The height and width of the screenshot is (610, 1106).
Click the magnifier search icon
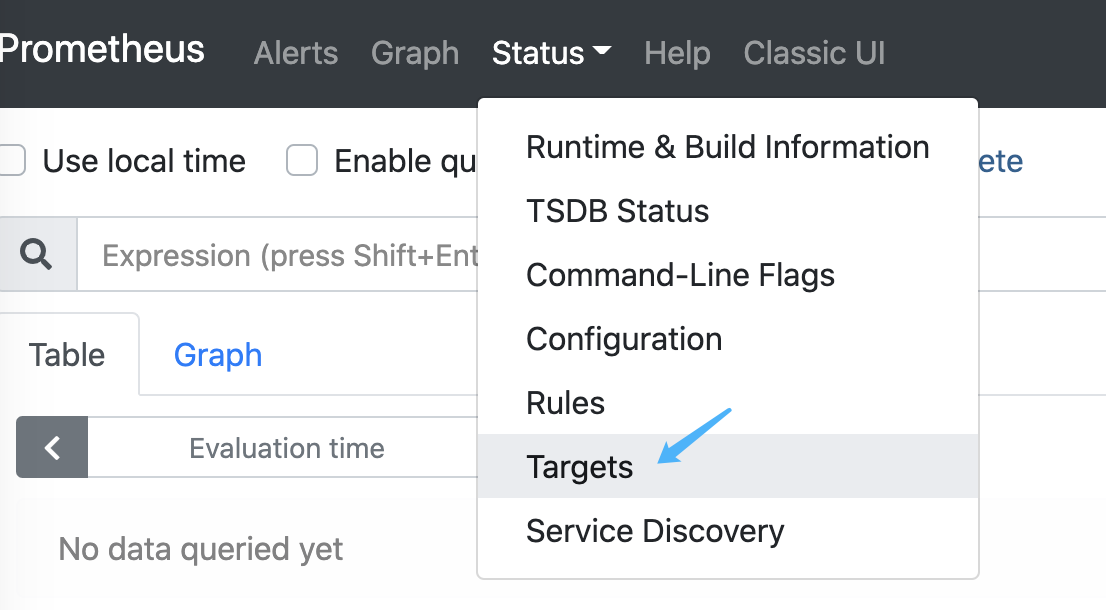pyautogui.click(x=36, y=254)
